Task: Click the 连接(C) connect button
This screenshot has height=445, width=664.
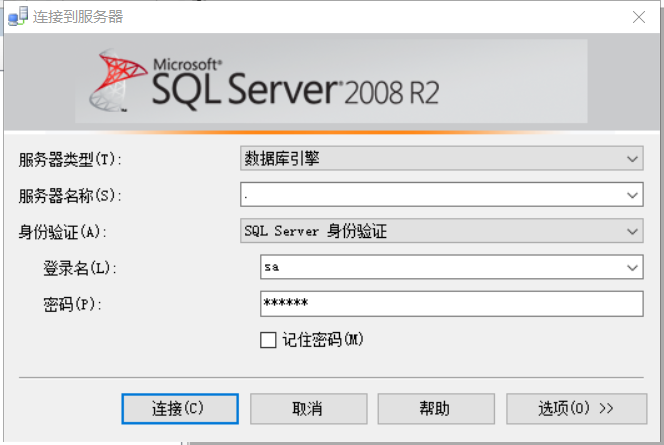Action: pyautogui.click(x=180, y=409)
